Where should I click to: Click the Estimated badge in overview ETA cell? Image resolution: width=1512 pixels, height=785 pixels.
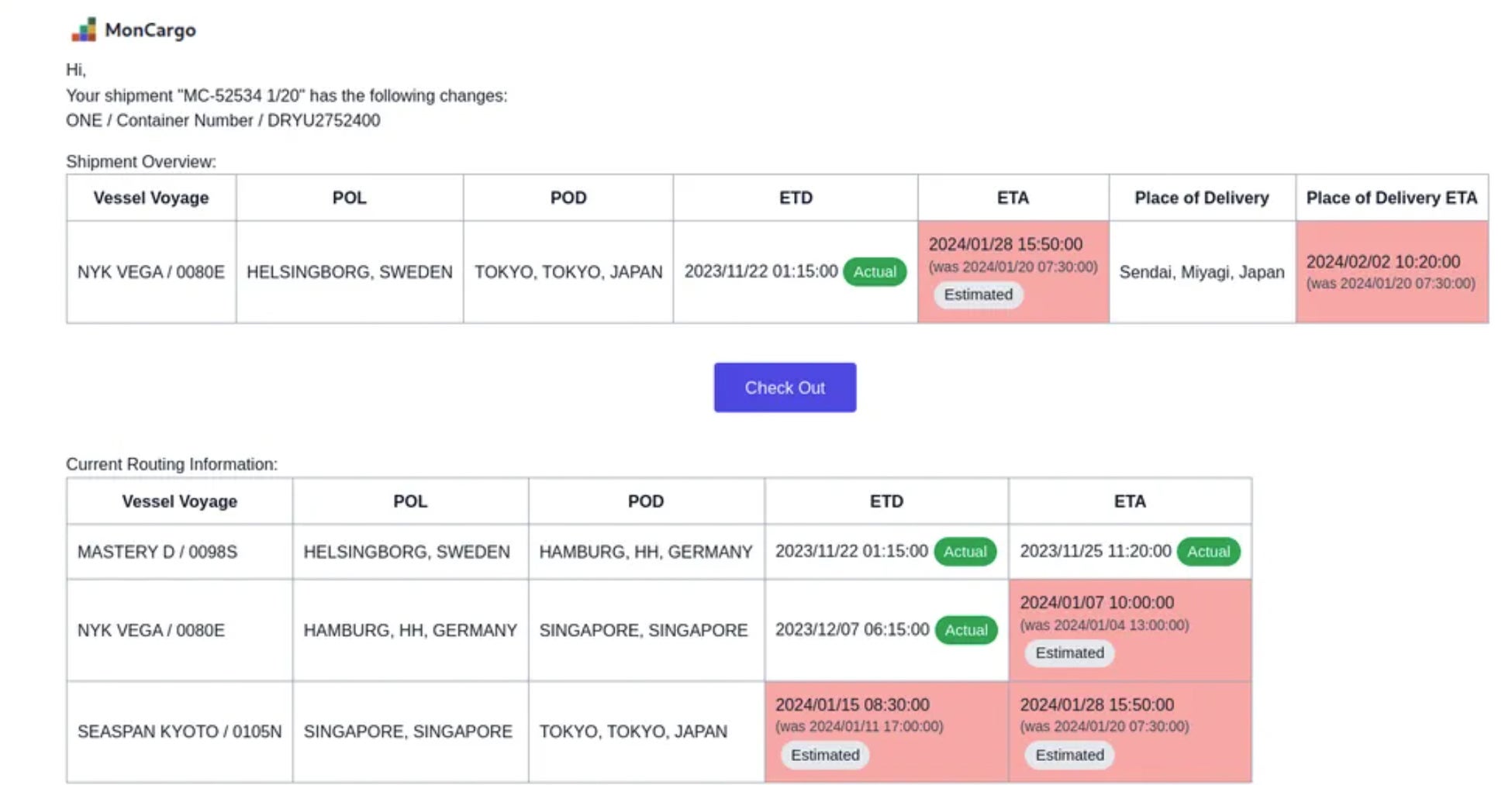tap(978, 294)
